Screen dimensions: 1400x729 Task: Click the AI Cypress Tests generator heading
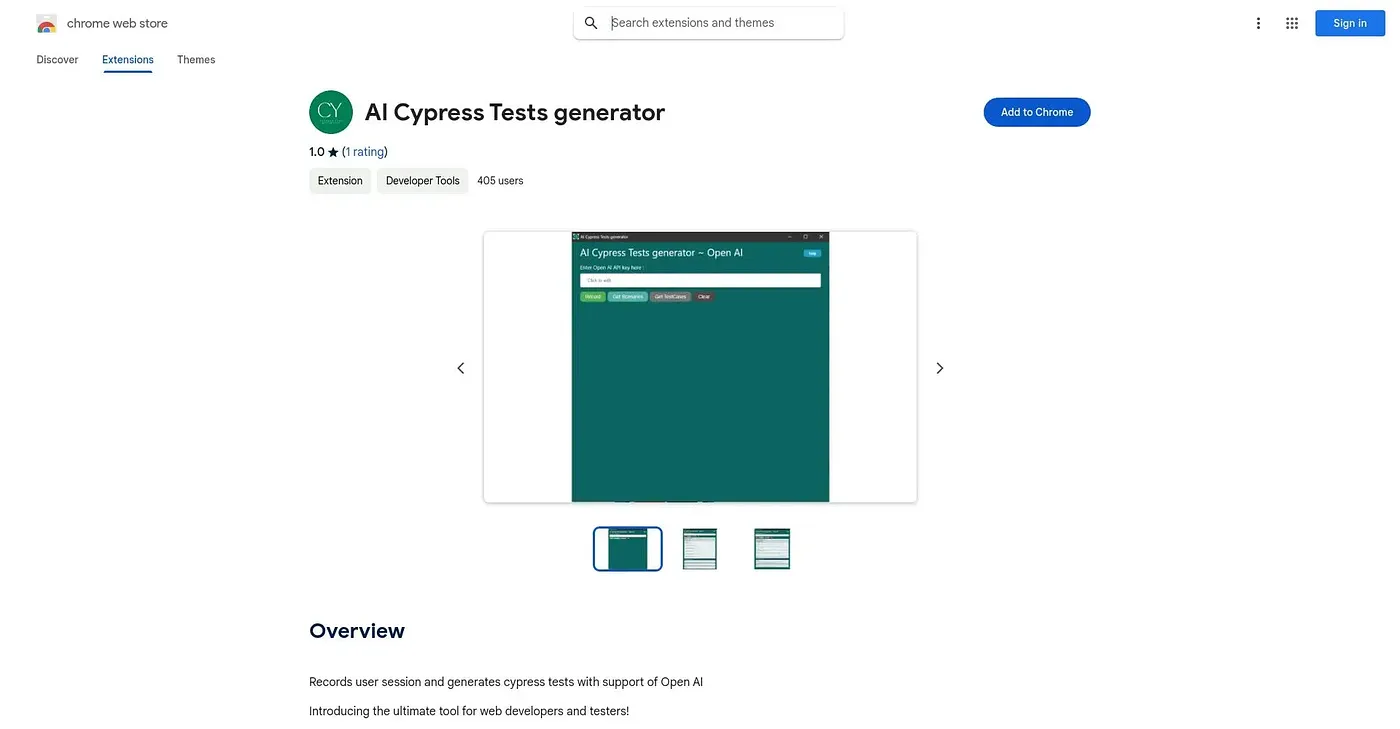click(x=515, y=112)
